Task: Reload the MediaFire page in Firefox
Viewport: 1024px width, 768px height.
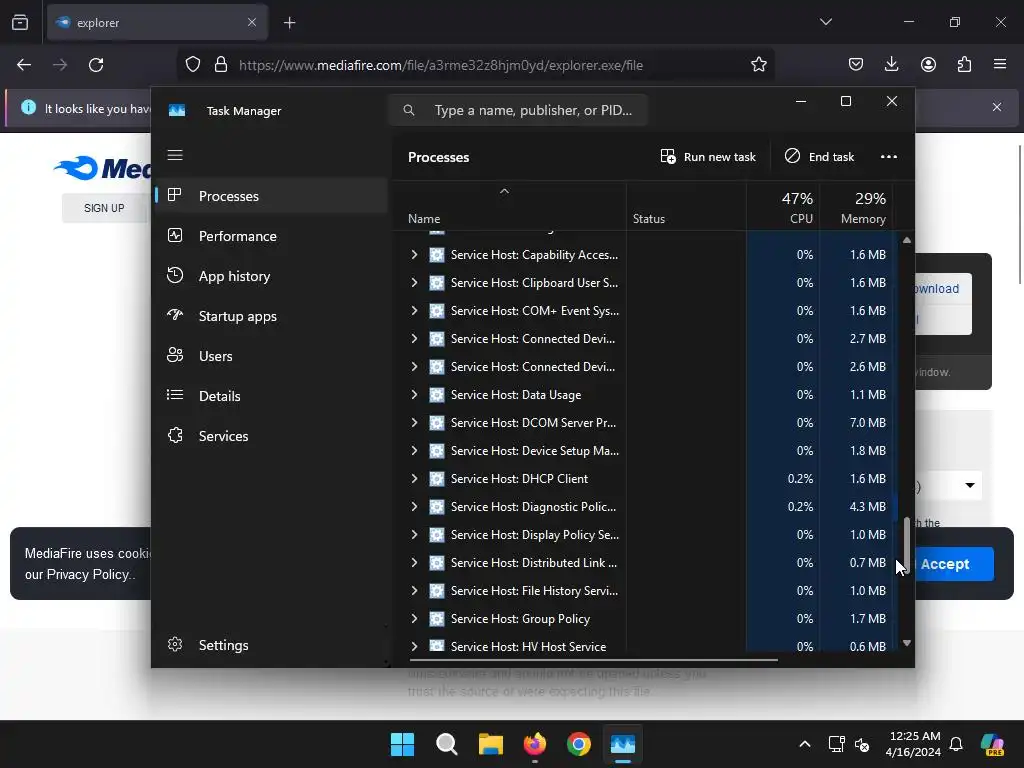Action: pyautogui.click(x=96, y=65)
